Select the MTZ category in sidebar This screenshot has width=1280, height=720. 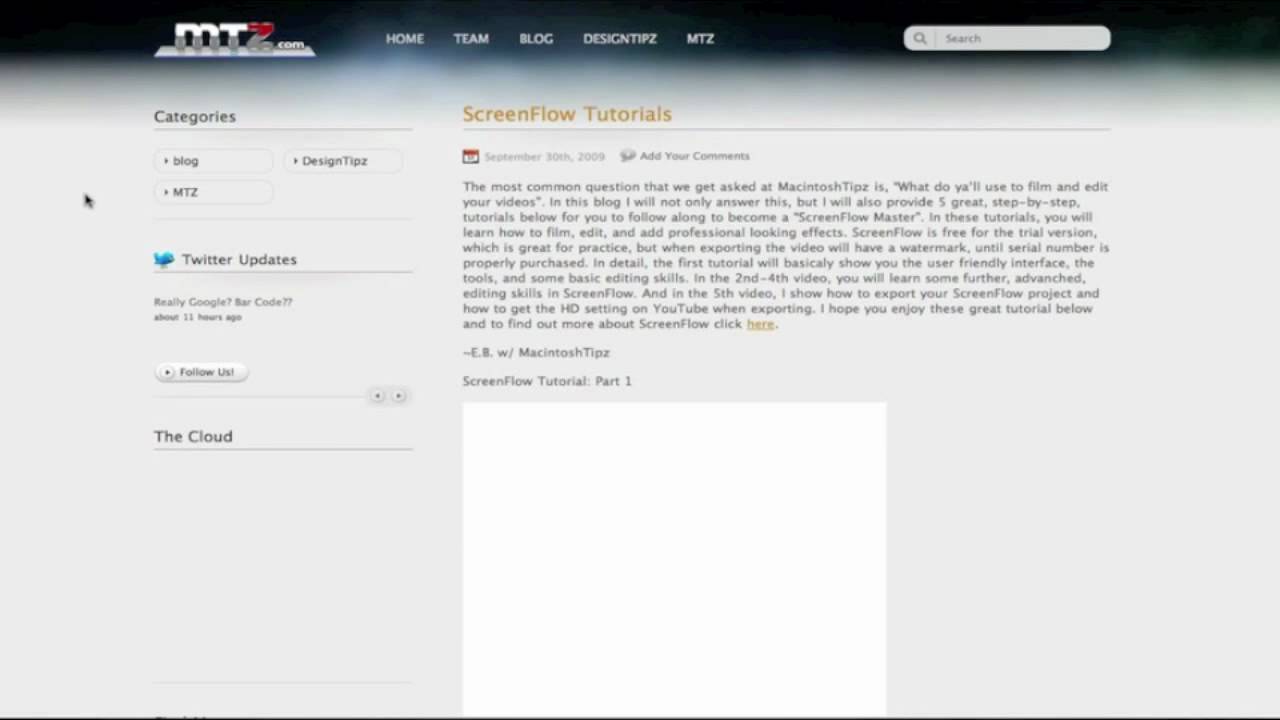tap(213, 192)
